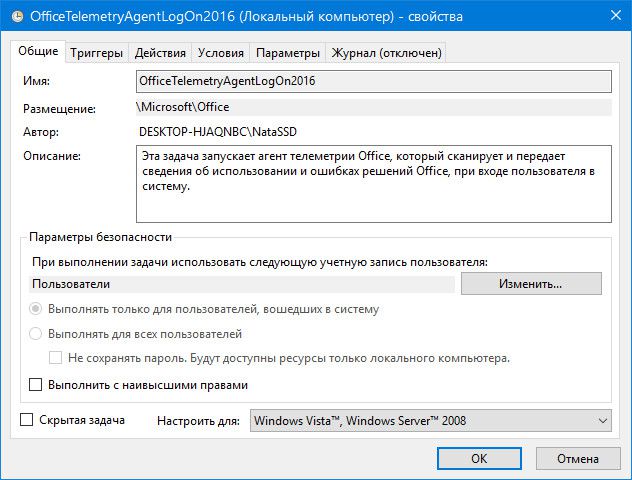
Task: Switch to the Общие tab
Action: (38, 51)
